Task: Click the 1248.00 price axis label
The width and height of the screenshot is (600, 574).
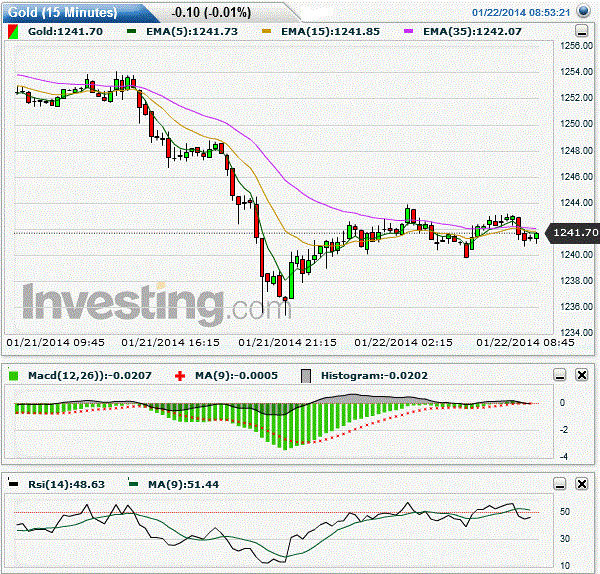Action: (576, 150)
